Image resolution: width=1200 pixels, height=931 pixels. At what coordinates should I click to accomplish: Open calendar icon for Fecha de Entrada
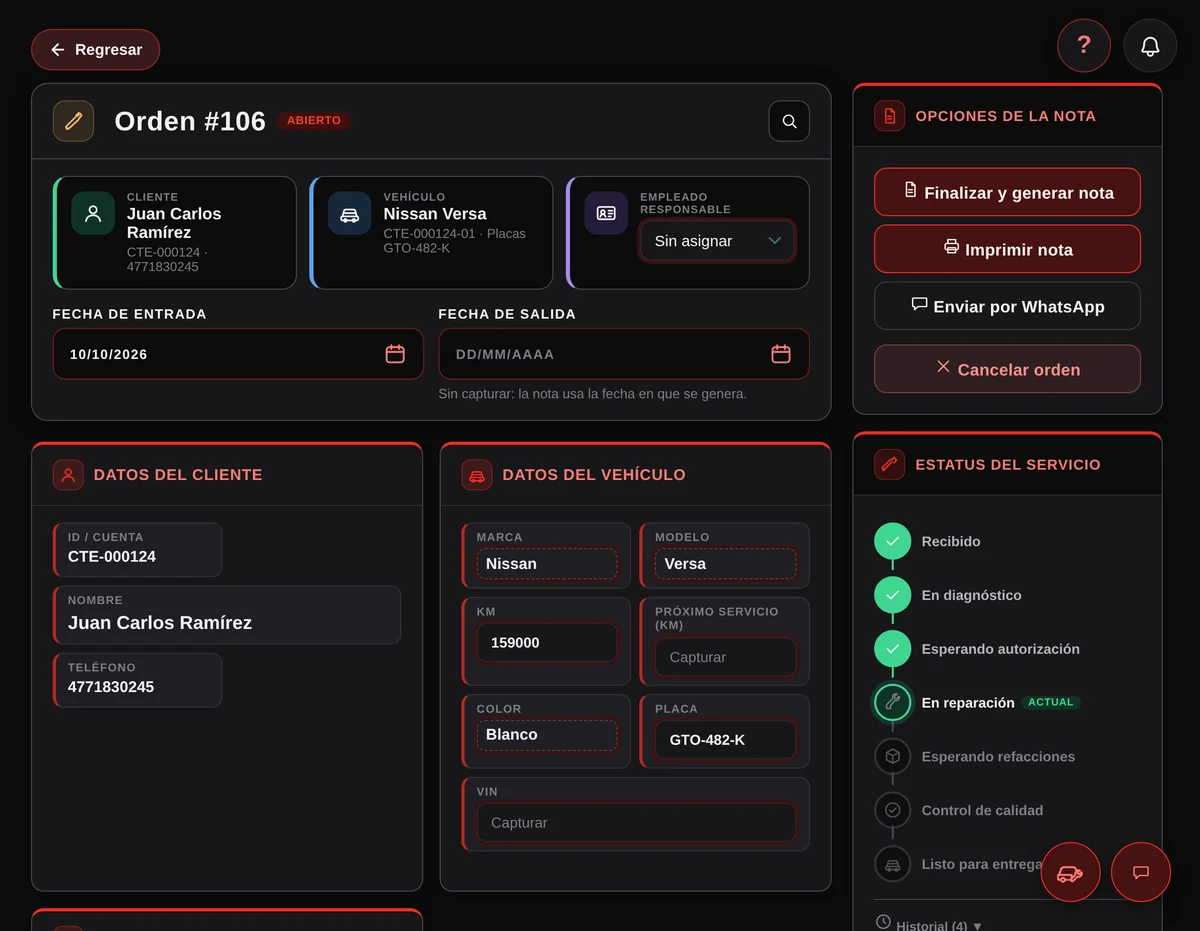point(395,354)
